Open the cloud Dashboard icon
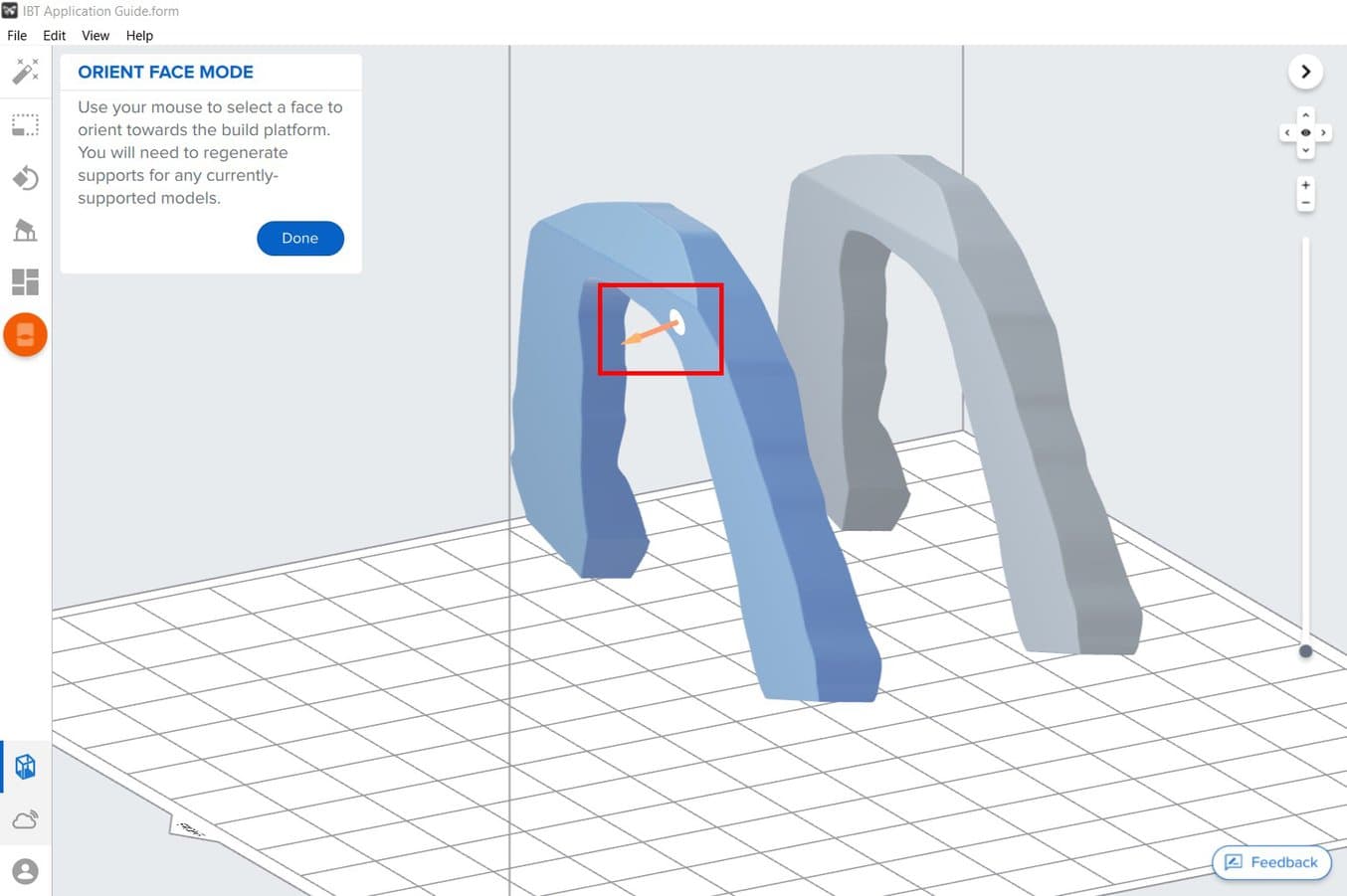 pyautogui.click(x=25, y=819)
